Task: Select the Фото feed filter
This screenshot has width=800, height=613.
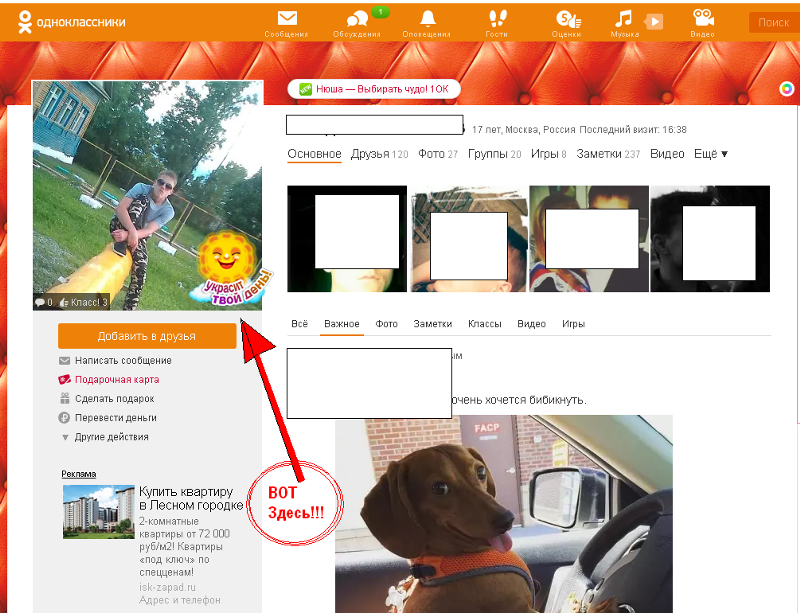Action: point(386,324)
